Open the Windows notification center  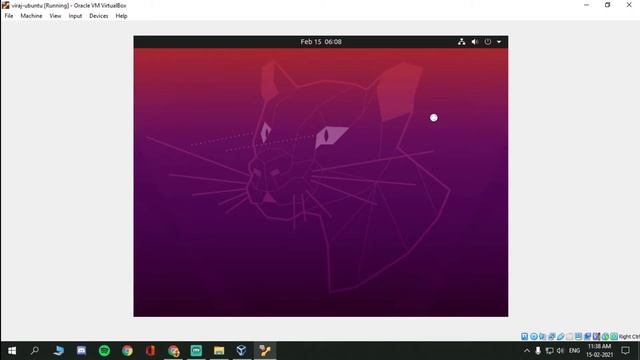[x=625, y=351]
